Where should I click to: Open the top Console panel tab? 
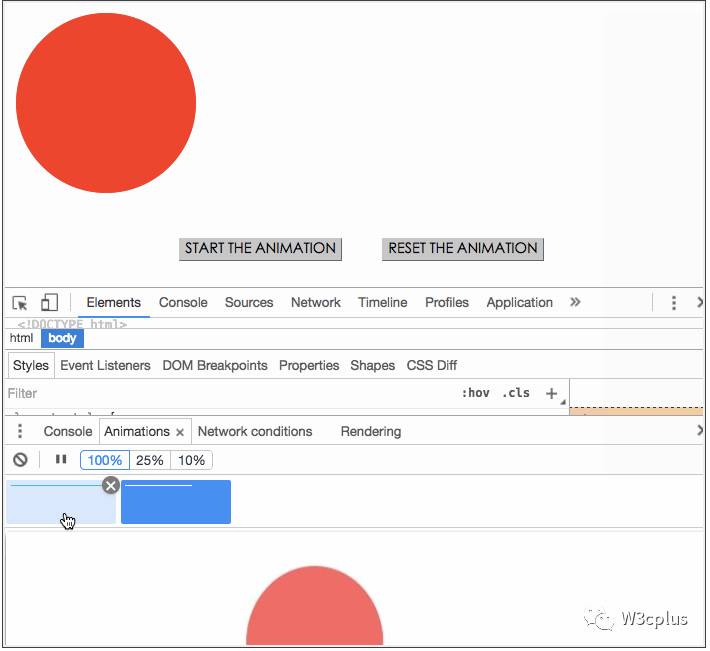point(183,302)
